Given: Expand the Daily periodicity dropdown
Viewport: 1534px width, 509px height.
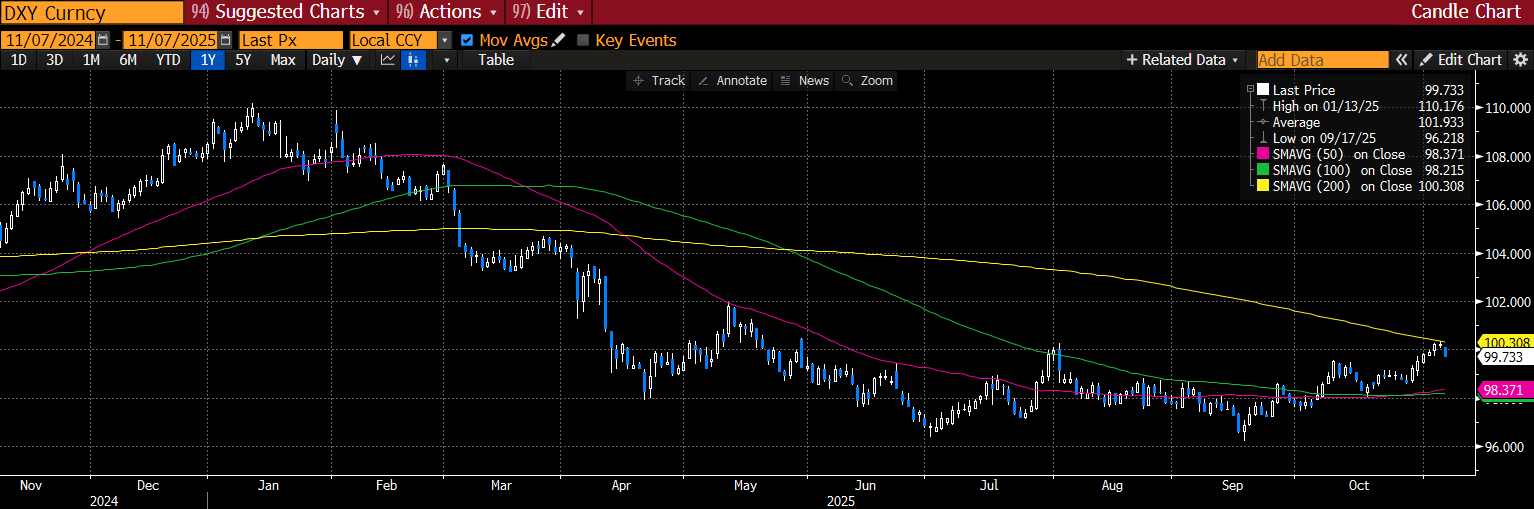Looking at the screenshot, I should click(x=335, y=60).
